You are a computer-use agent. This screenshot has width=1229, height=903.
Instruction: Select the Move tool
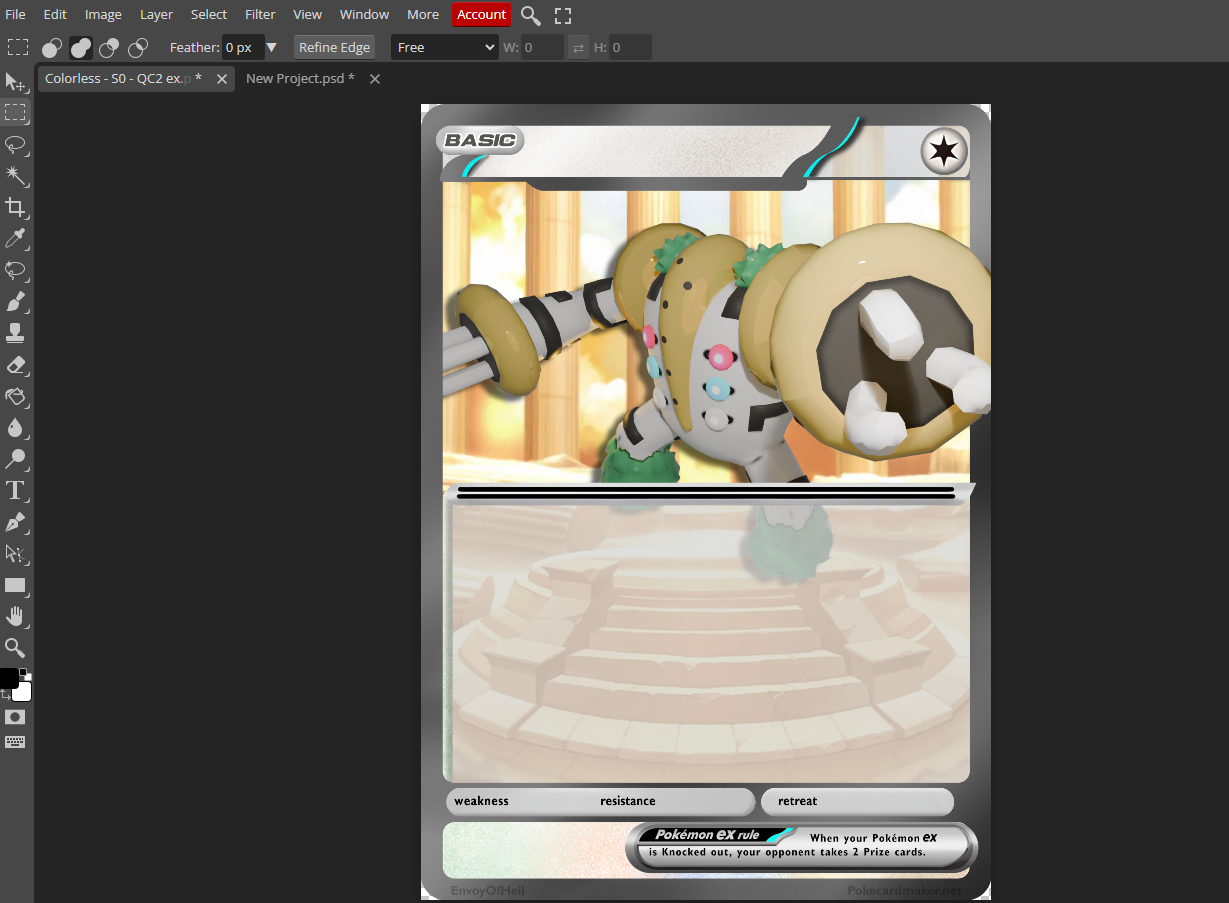coord(15,82)
